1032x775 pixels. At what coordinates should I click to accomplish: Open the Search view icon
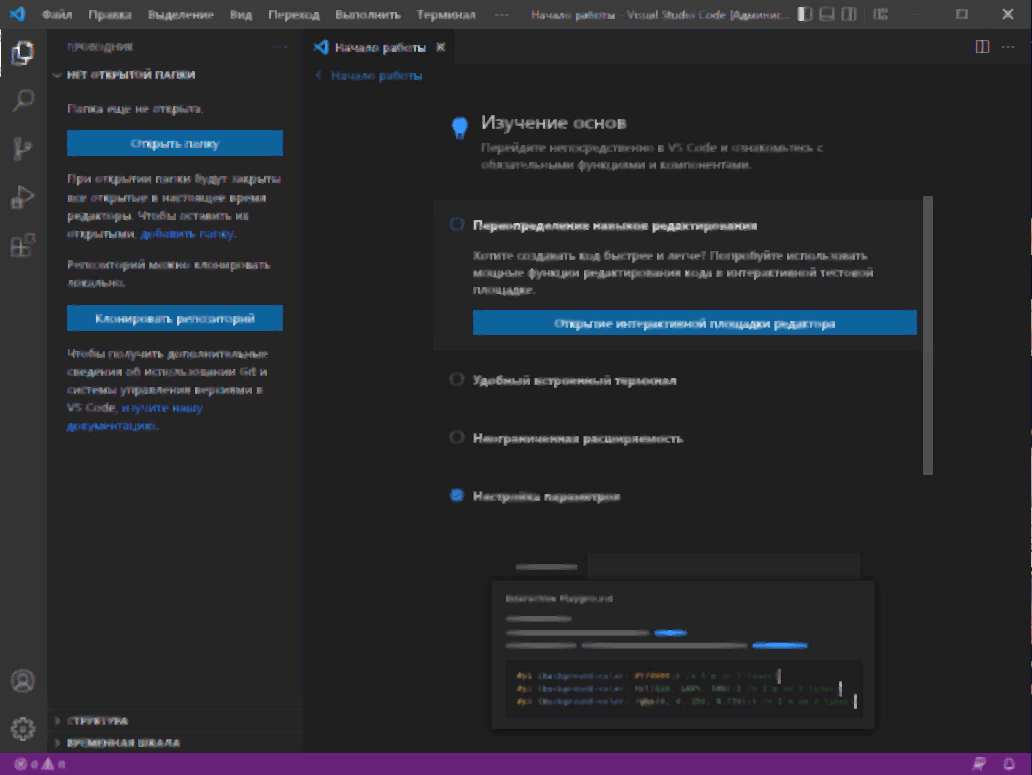point(23,100)
